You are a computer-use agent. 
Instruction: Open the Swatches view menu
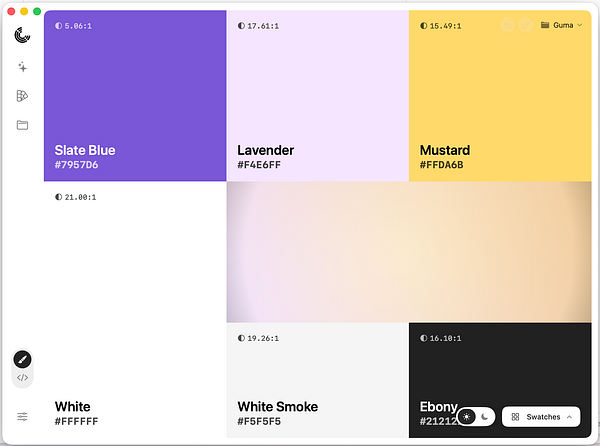(x=541, y=417)
